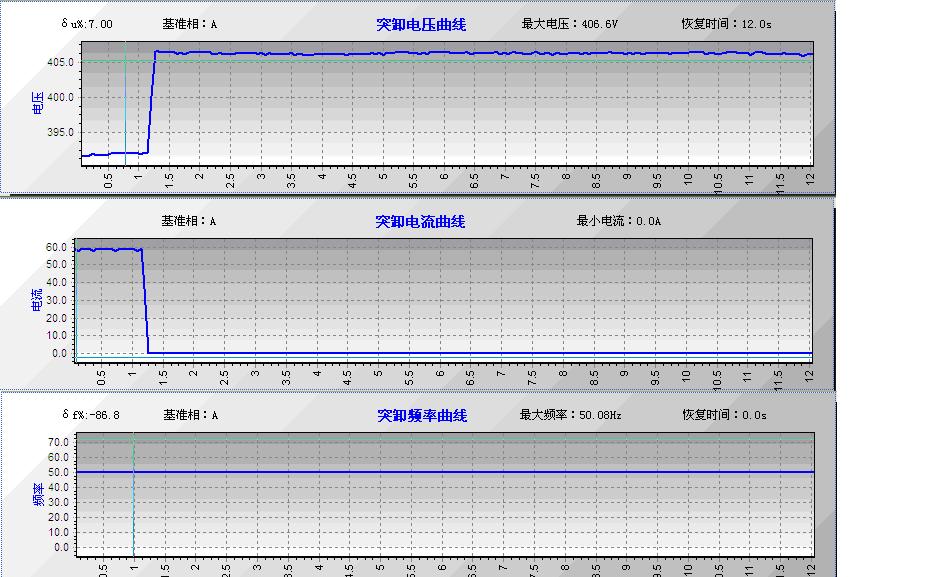933x577 pixels.
Task: Click the voltage chart 恢复时间 12.0s readout
Action: point(724,24)
